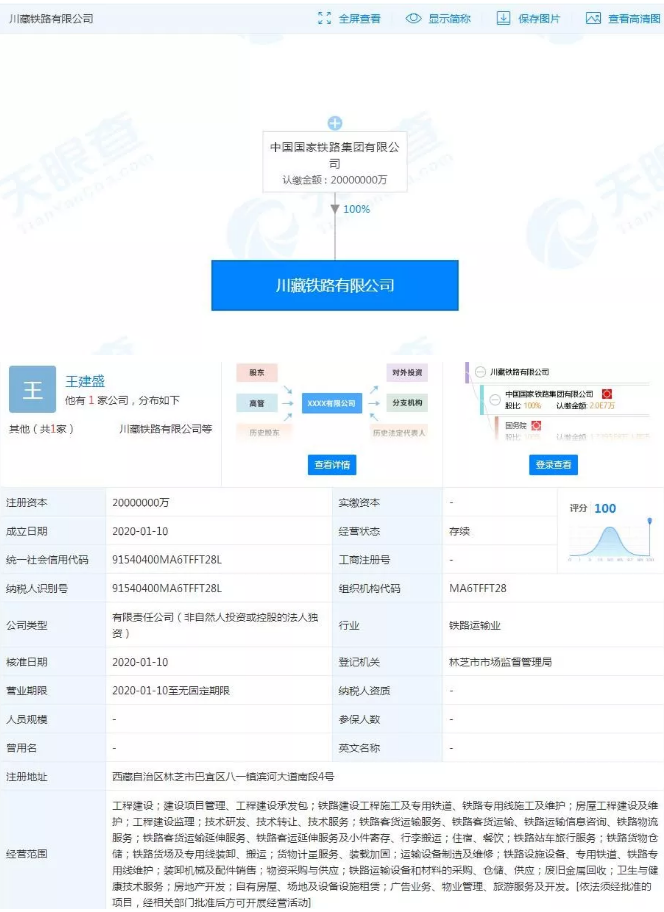Click the 王 avatar icon
664x912 pixels.
pyautogui.click(x=32, y=390)
